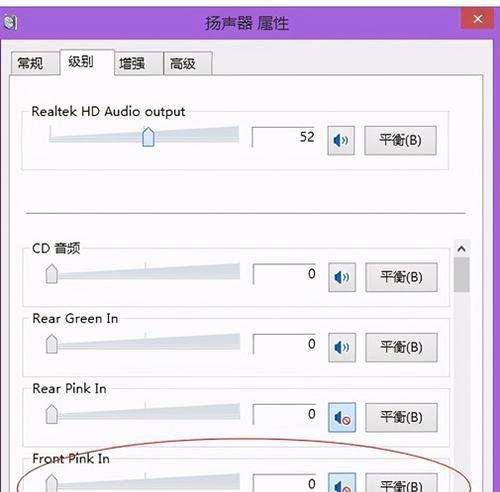Click the speaker properties title bar icon

click(10, 23)
